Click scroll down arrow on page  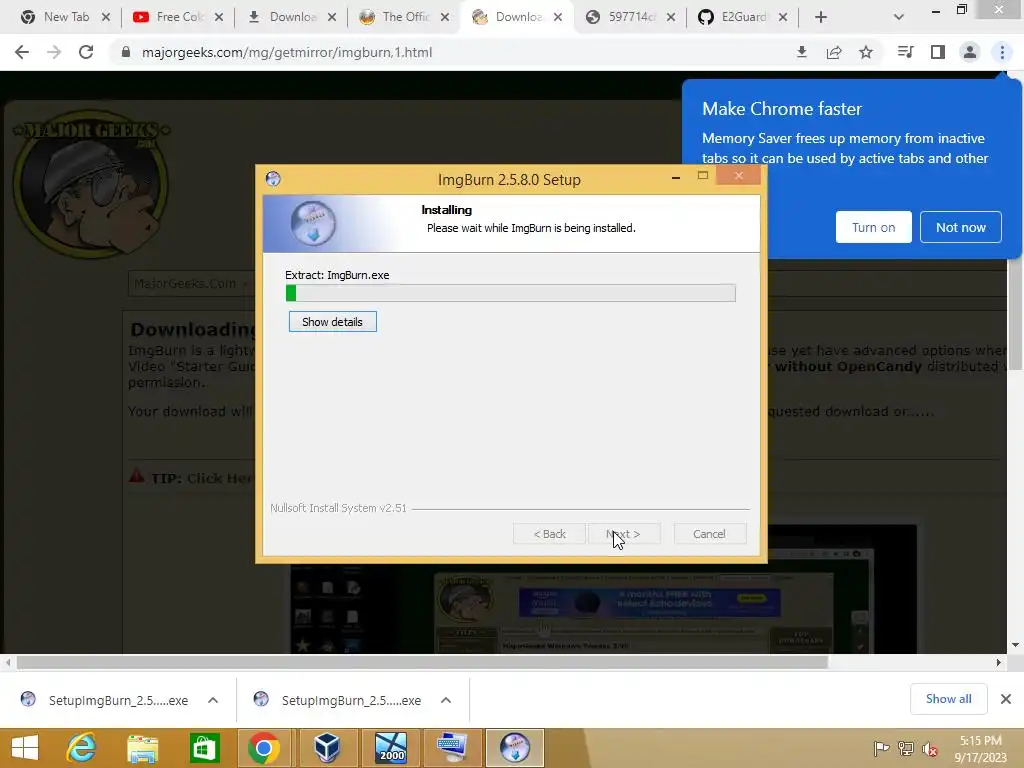pos(1016,645)
